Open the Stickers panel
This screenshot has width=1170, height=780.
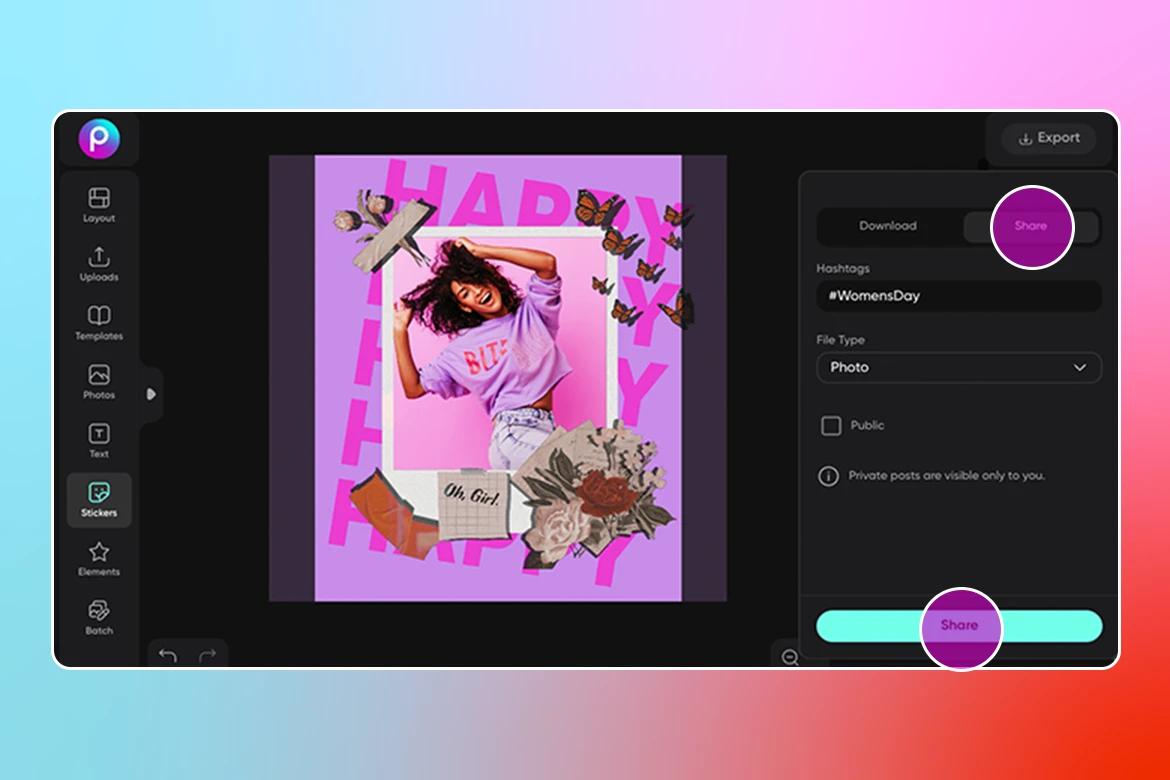(99, 498)
